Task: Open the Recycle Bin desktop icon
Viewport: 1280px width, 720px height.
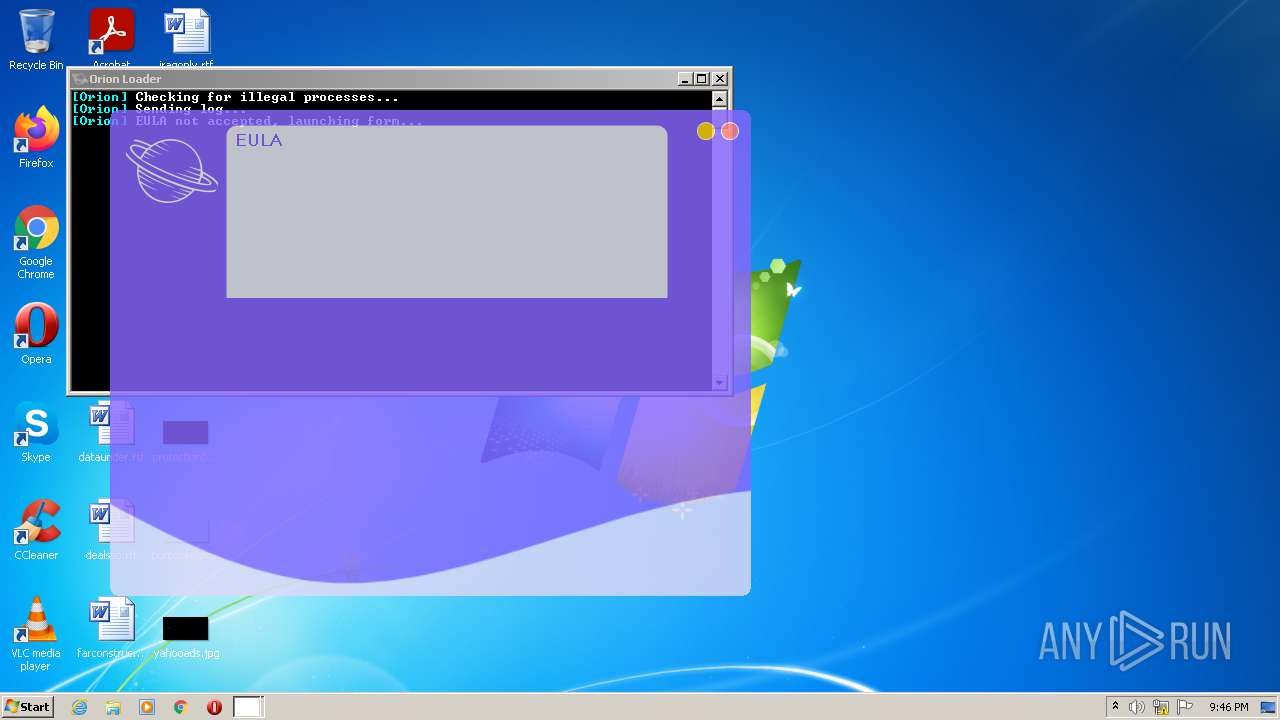Action: (36, 40)
